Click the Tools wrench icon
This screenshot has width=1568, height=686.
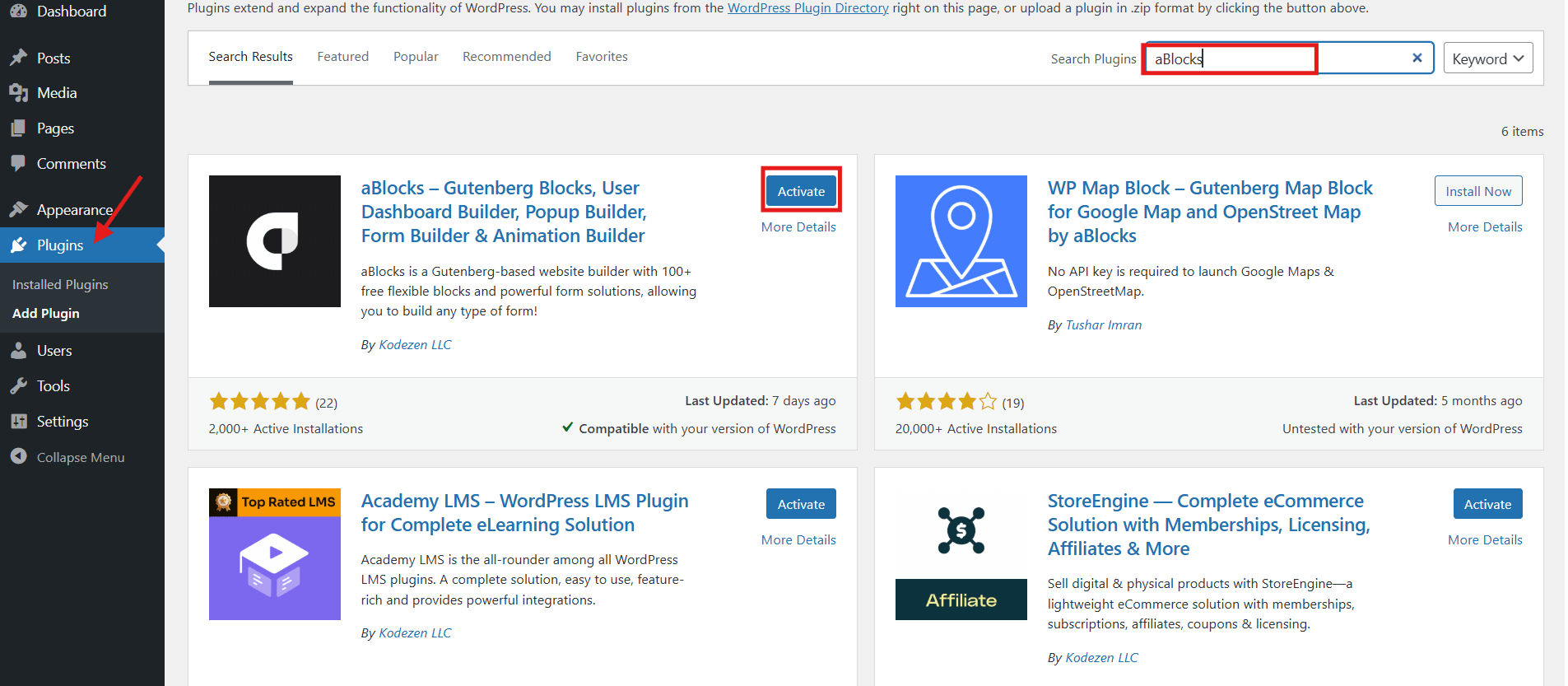(18, 386)
